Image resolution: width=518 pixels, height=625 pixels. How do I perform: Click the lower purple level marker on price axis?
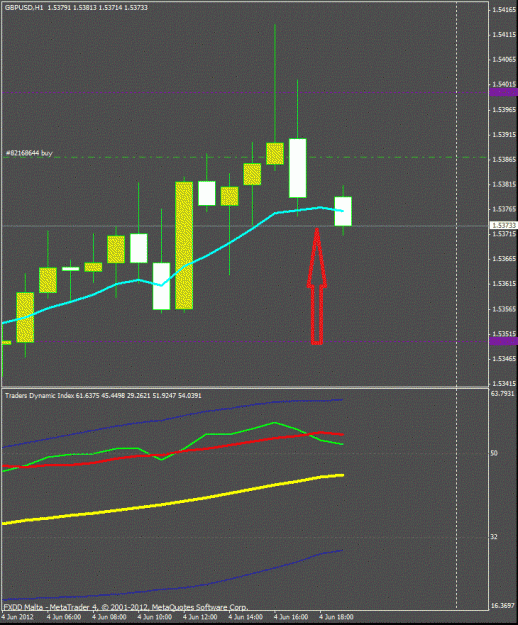(x=504, y=341)
